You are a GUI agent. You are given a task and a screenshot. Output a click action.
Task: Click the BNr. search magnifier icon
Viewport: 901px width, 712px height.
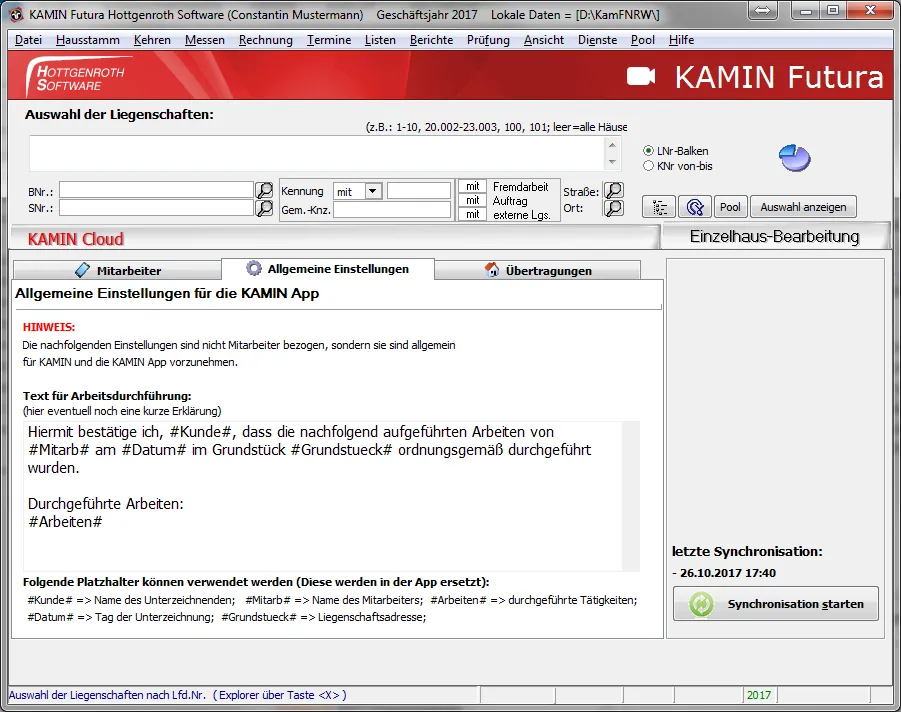(x=264, y=190)
